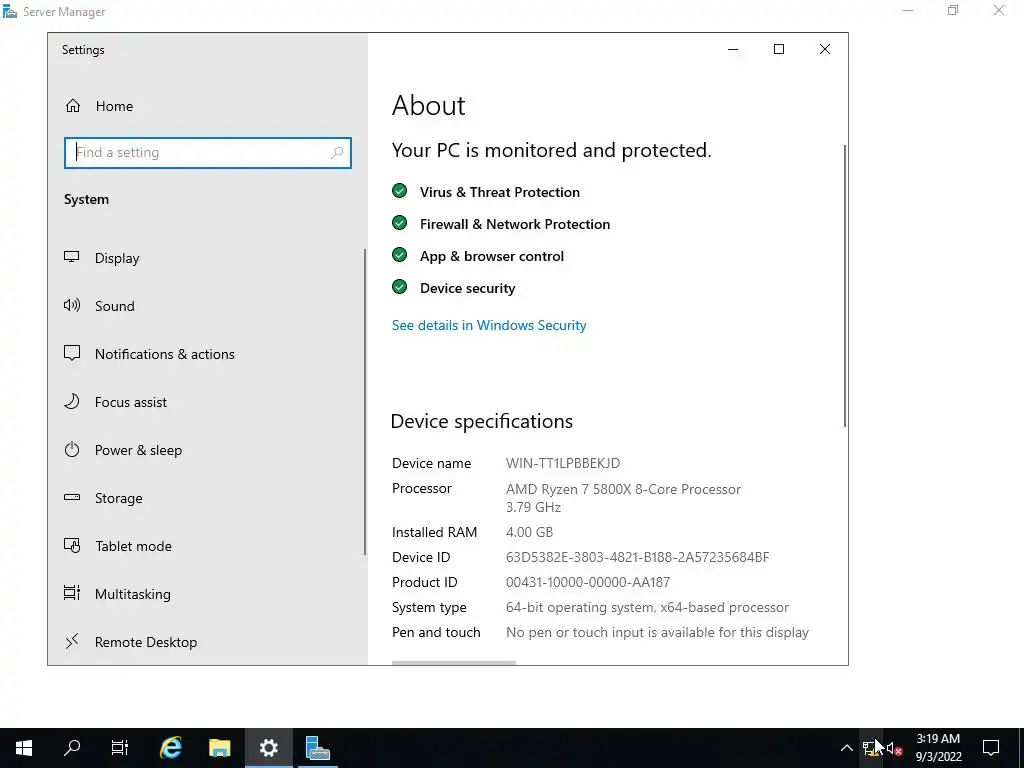Click the sidebar navigation scrollbar
Viewport: 1024px width, 768px height.
coord(364,402)
